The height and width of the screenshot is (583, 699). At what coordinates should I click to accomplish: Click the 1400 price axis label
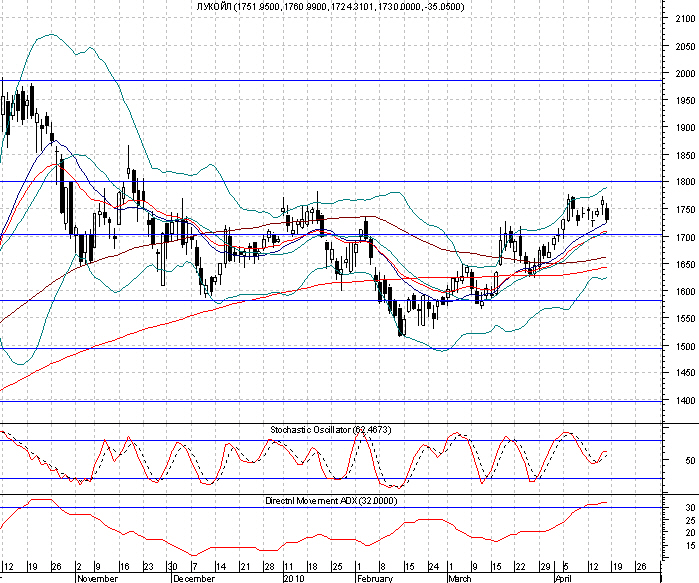685,401
